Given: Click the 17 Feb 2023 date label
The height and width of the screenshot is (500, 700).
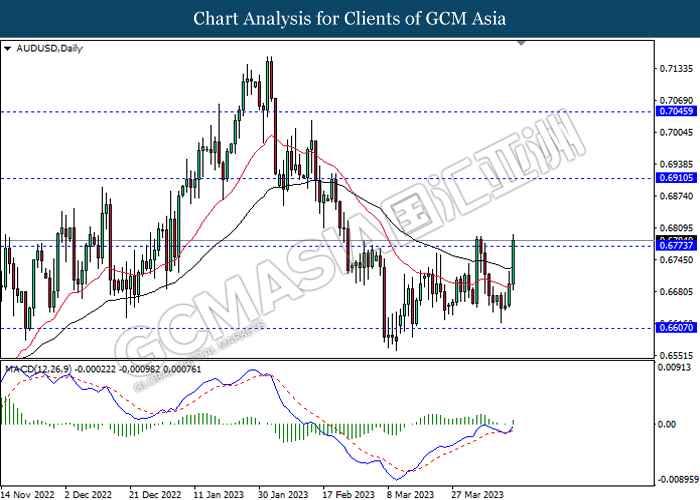Looking at the screenshot, I should pos(348,494).
